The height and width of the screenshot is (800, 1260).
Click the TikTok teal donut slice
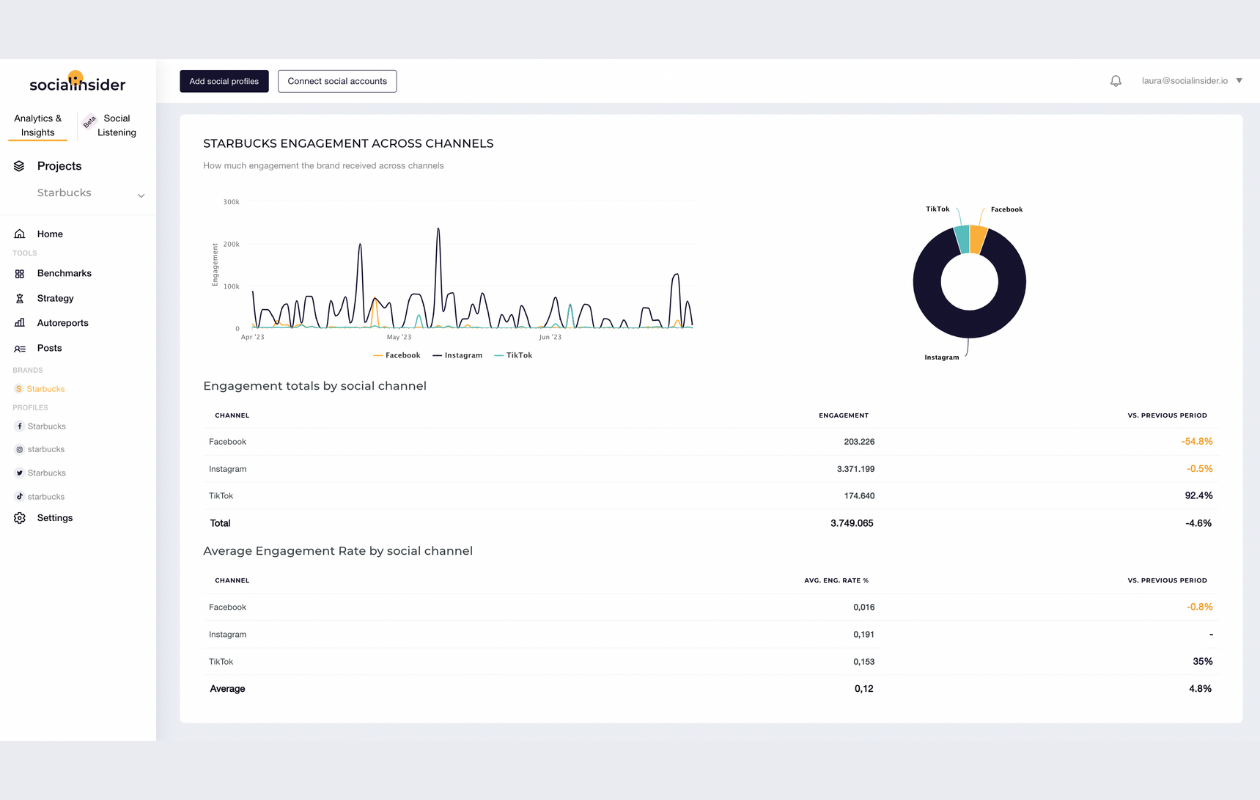961,239
